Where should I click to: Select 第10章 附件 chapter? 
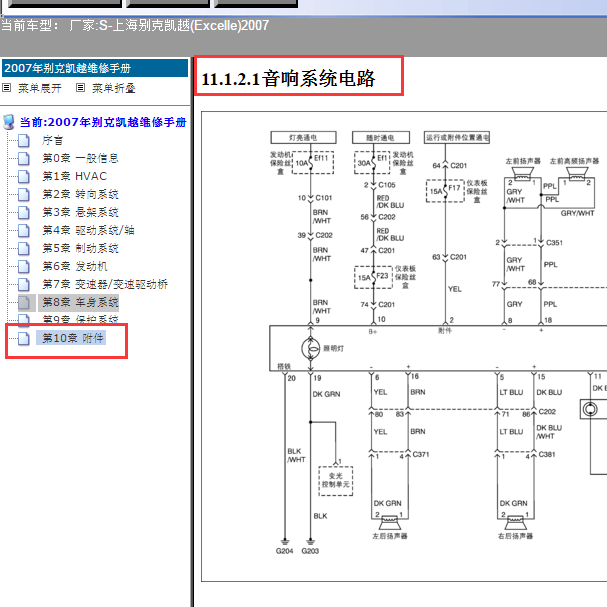(72, 338)
